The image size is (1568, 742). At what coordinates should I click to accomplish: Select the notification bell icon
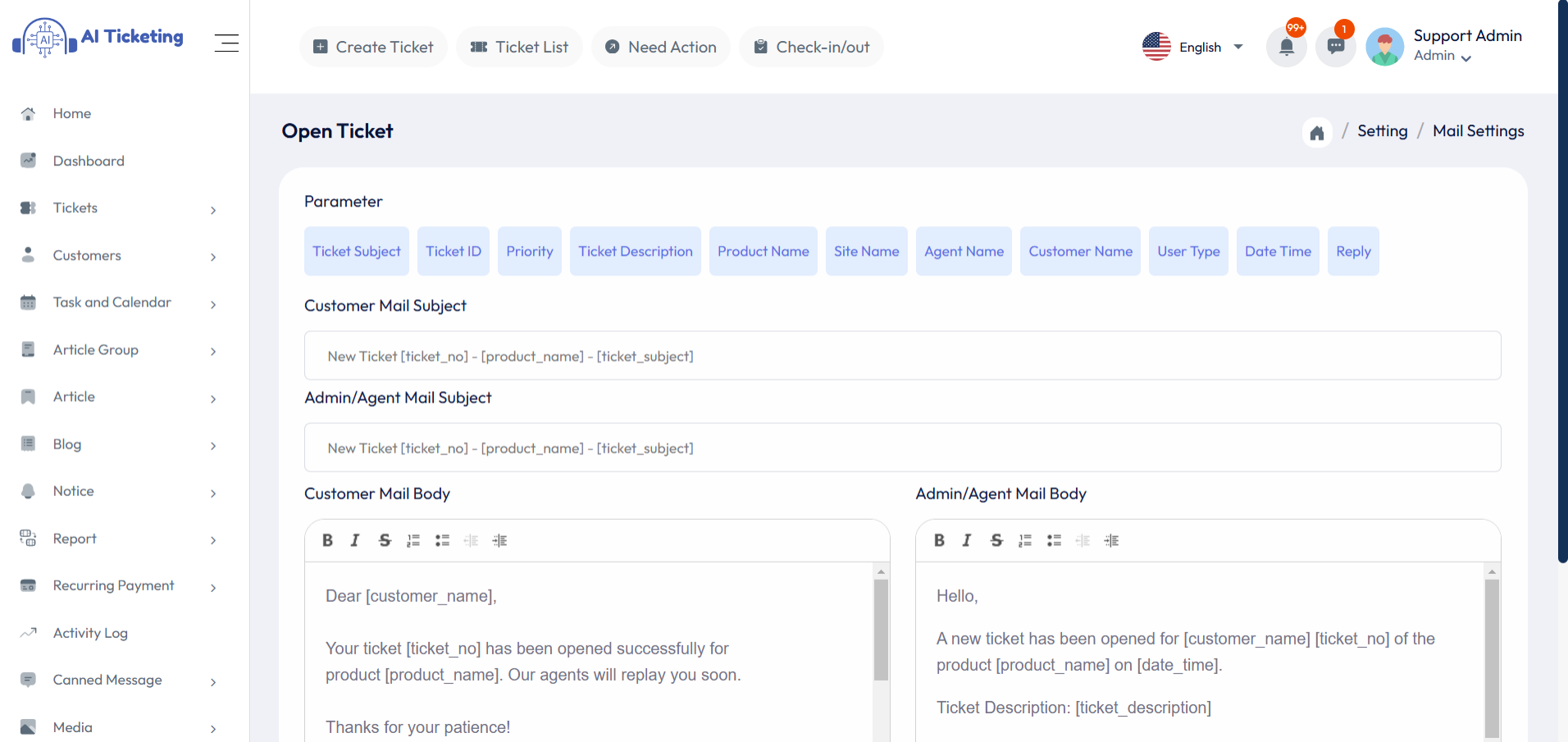click(1286, 47)
